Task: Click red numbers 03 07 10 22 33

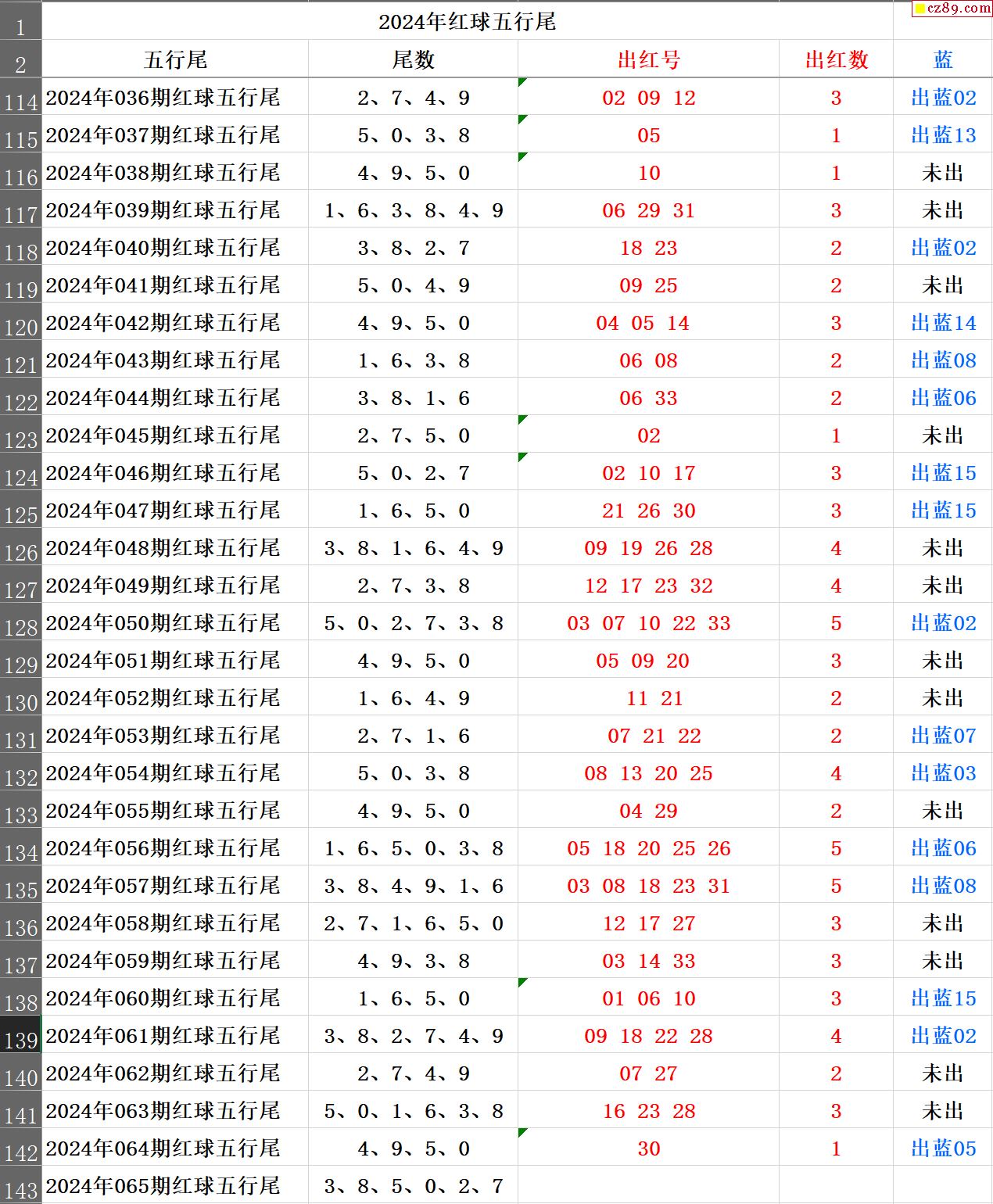Action: tap(648, 622)
